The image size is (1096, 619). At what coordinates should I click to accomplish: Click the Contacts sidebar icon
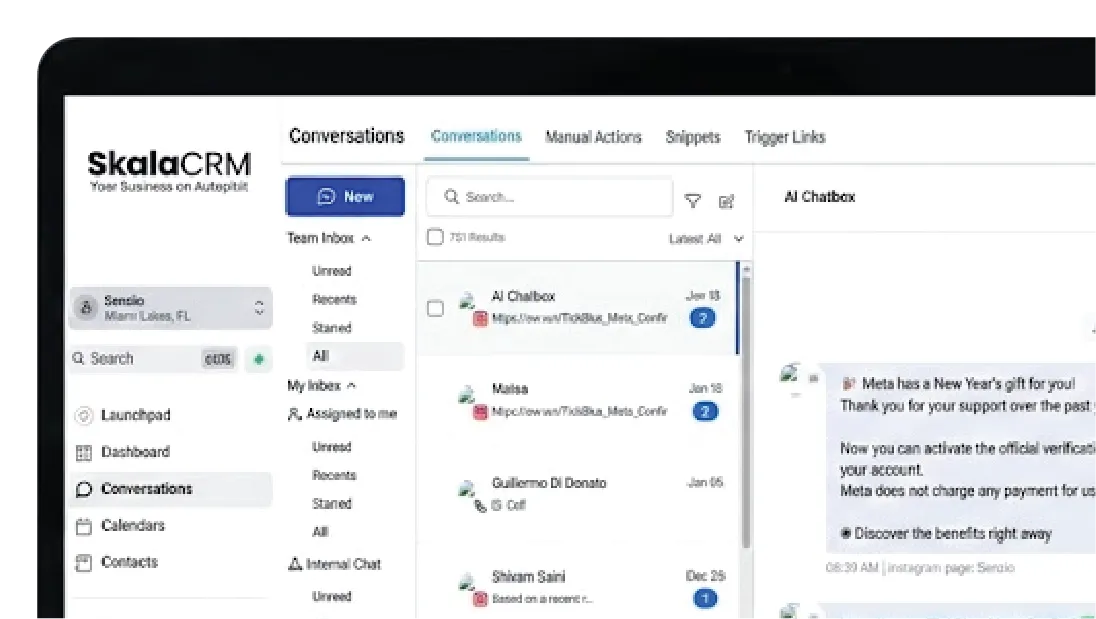pyautogui.click(x=84, y=562)
